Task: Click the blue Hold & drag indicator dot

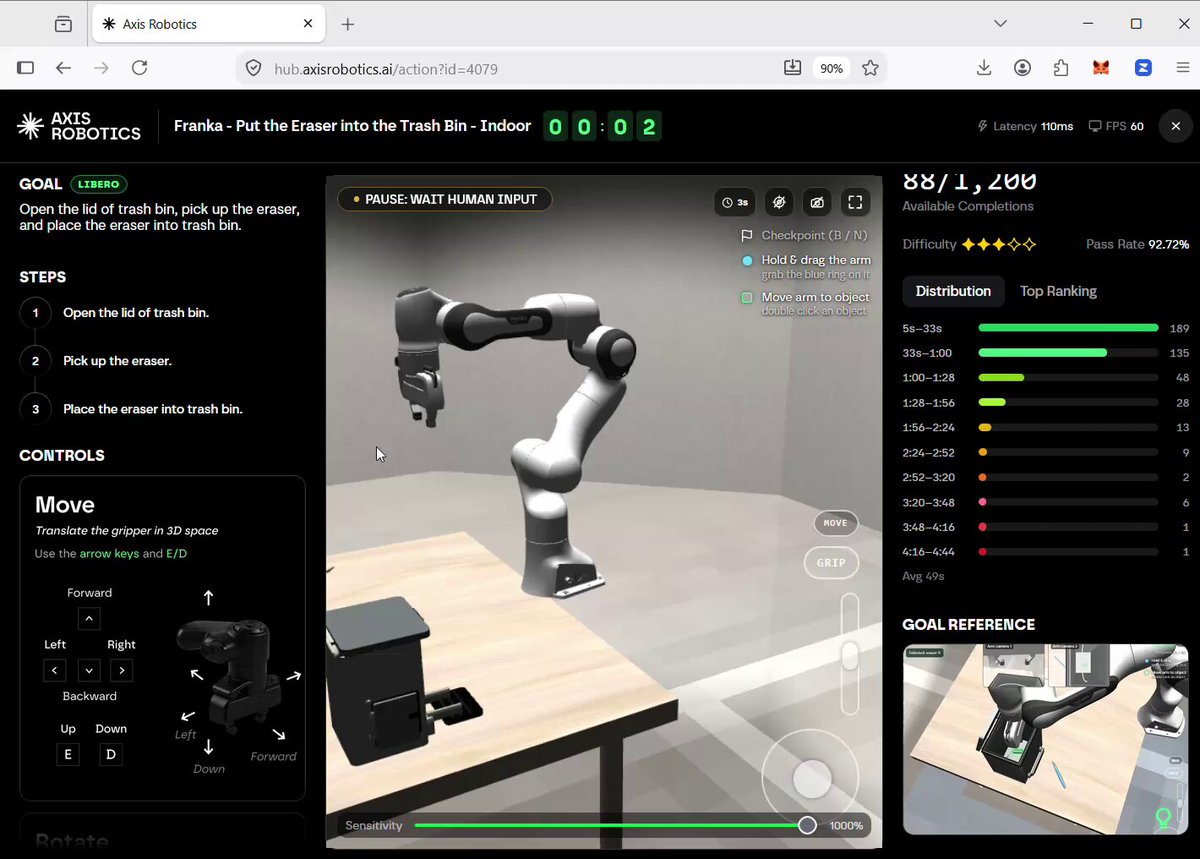Action: point(746,261)
